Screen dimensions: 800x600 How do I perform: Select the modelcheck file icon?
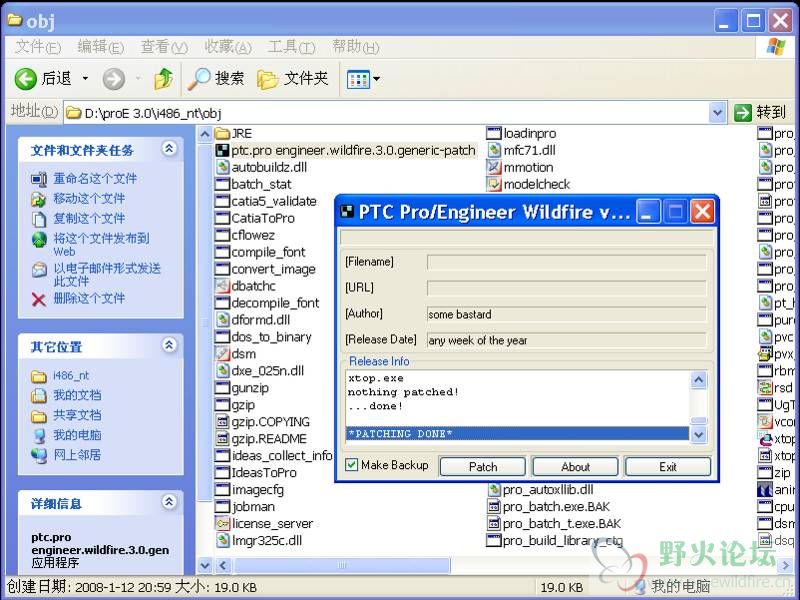click(494, 184)
